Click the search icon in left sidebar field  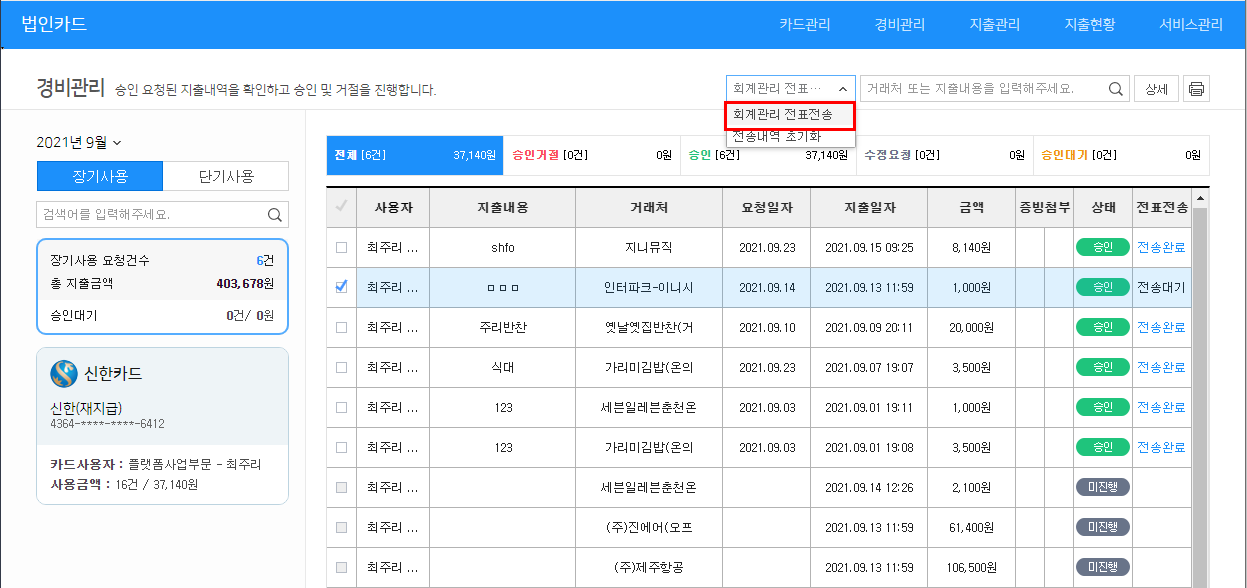tap(275, 214)
